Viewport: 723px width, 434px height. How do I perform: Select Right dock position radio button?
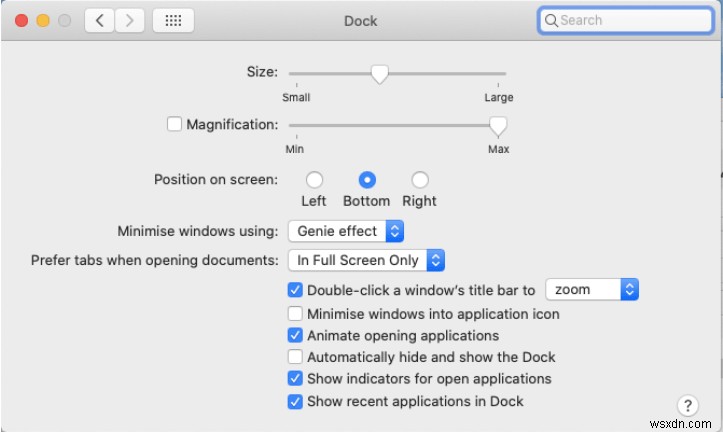[420, 180]
